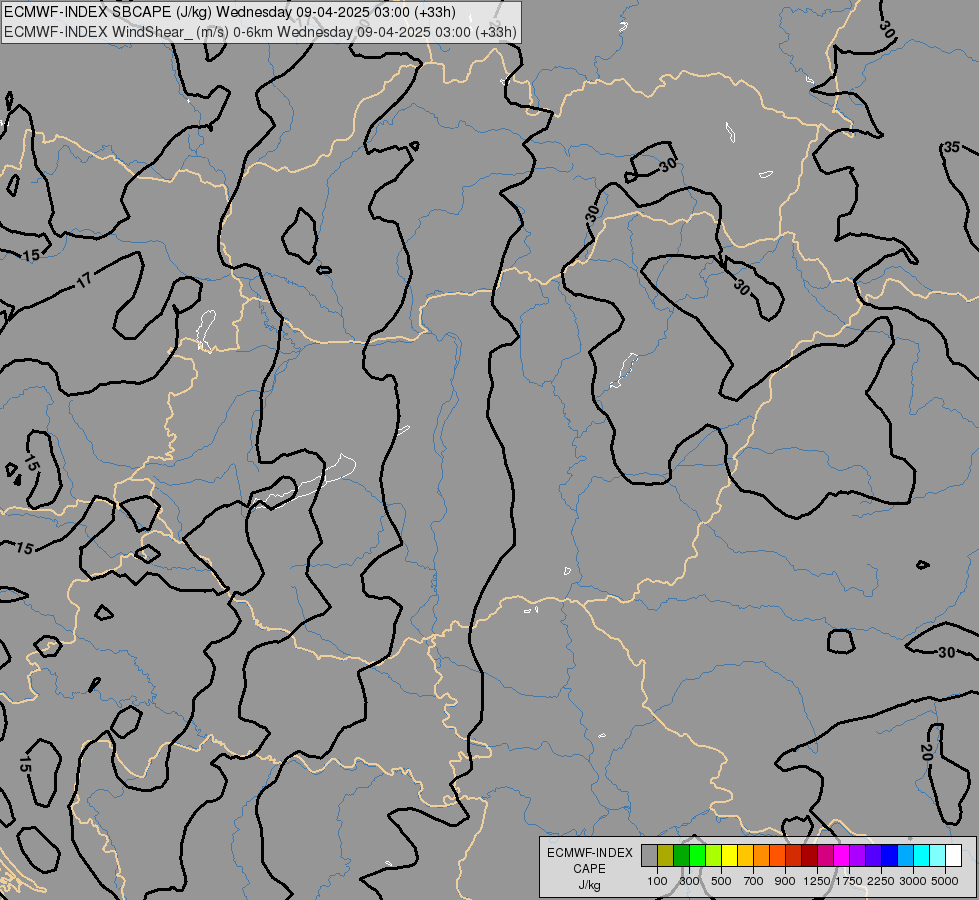Select the olive swatch right of gray

point(666,855)
